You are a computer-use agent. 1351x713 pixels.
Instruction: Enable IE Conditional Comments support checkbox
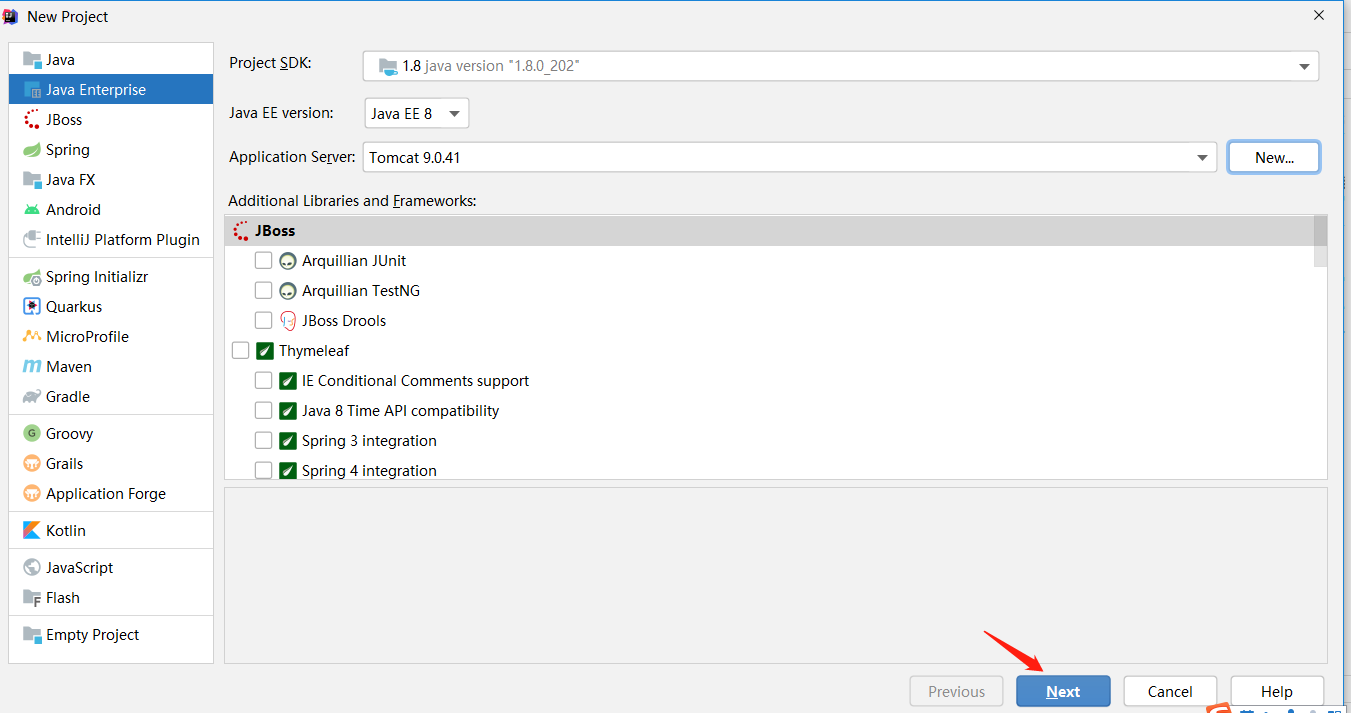tap(263, 381)
